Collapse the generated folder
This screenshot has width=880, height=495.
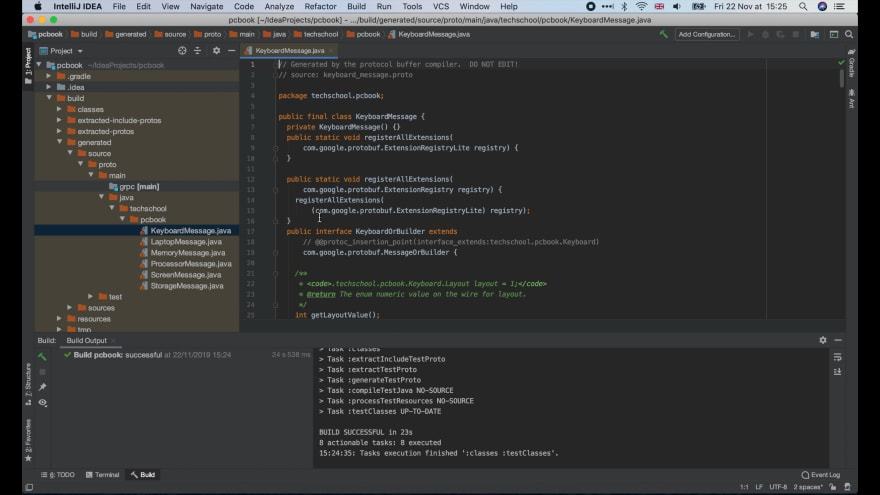[x=59, y=142]
